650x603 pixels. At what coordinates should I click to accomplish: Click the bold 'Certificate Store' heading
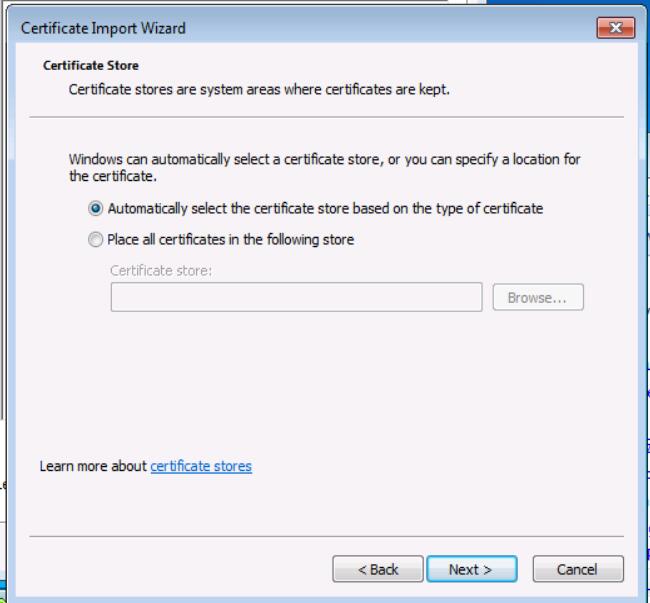(91, 67)
